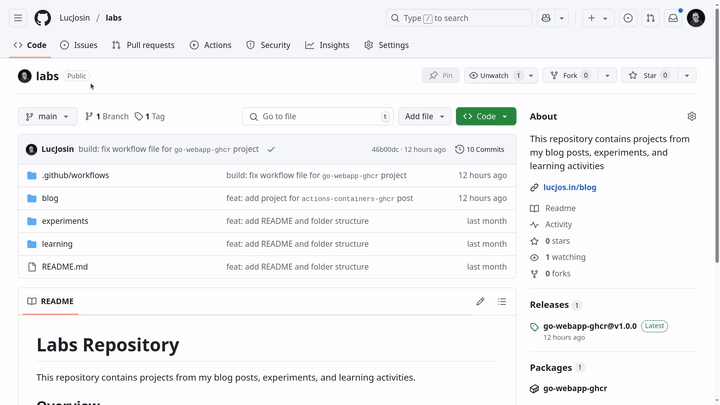Viewport: 720px width, 405px height.
Task: Open the Copilot icon in header
Action: pos(546,18)
